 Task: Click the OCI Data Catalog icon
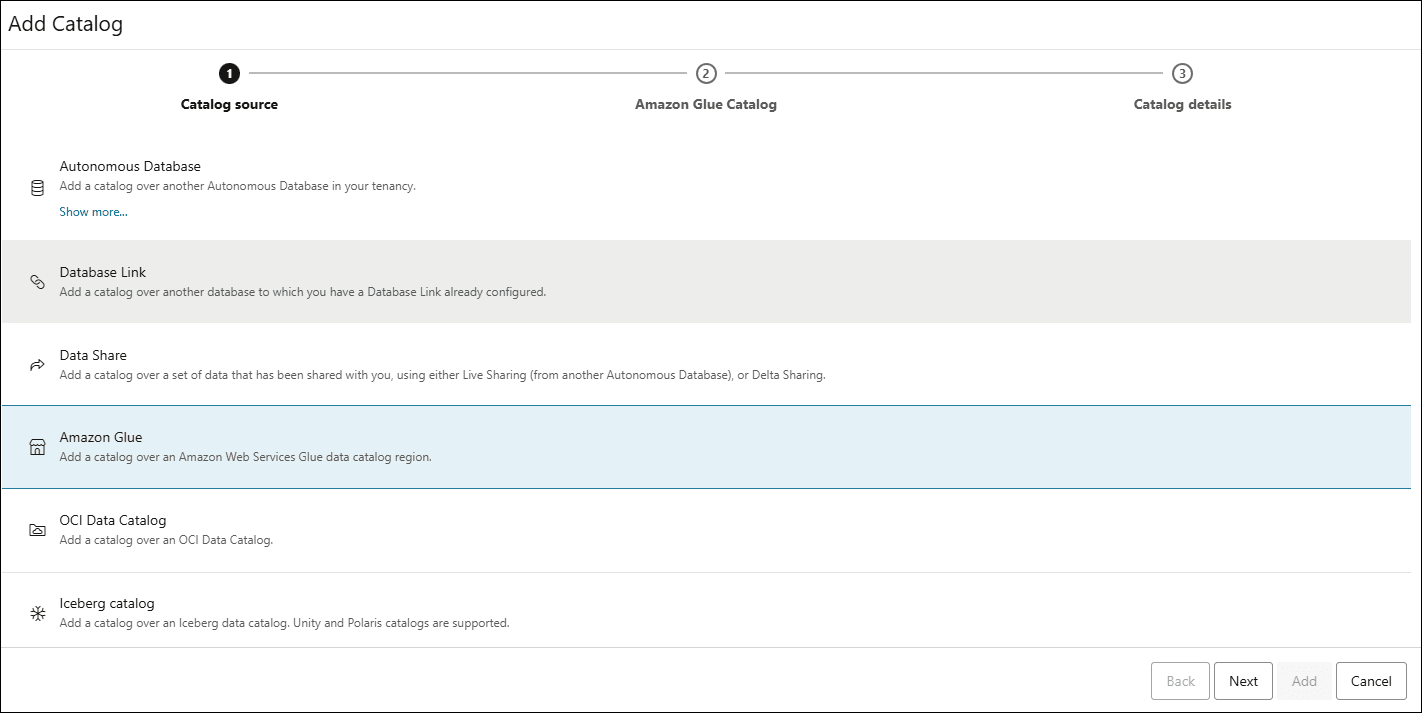[37, 529]
